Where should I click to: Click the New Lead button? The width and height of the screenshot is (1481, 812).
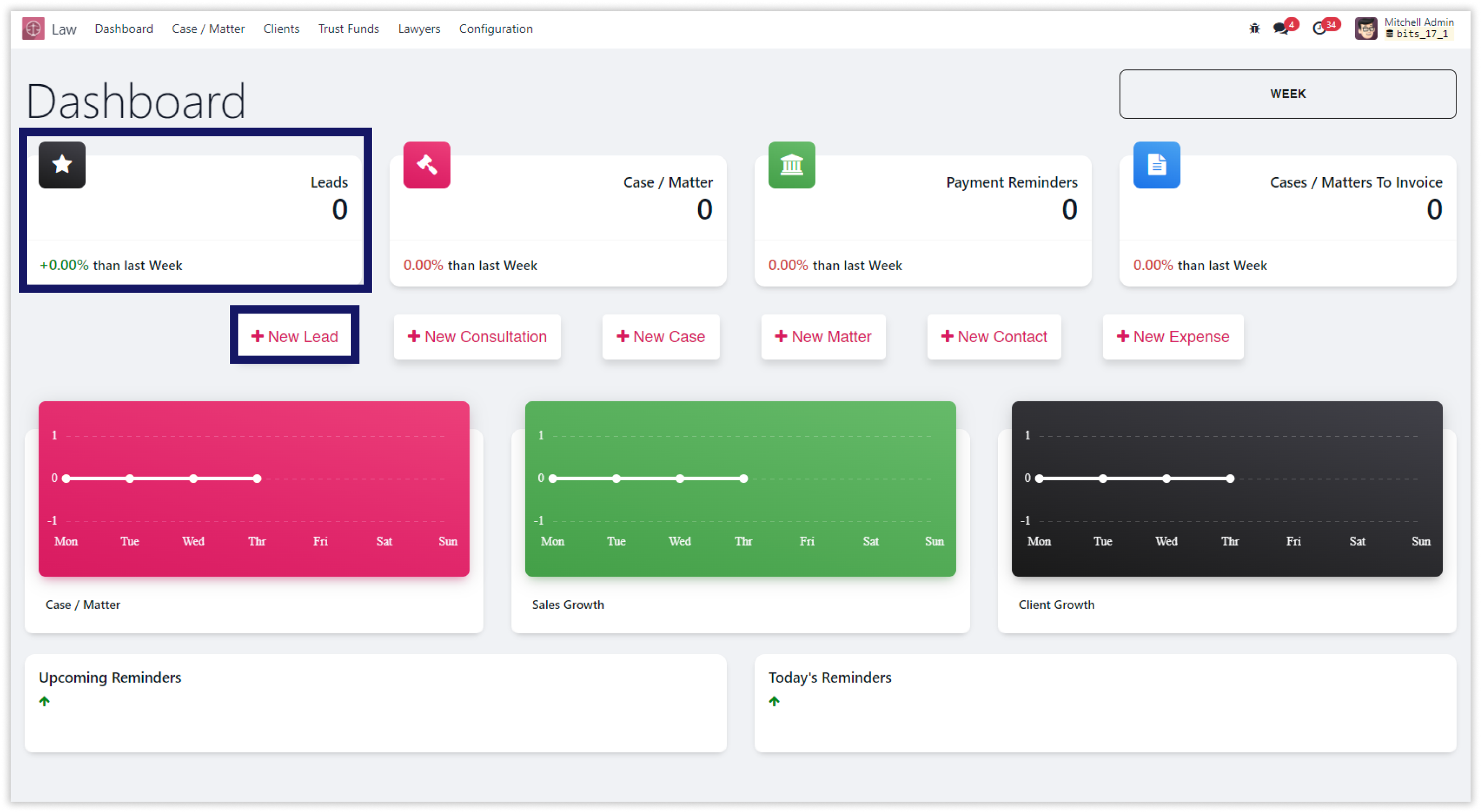click(x=295, y=337)
